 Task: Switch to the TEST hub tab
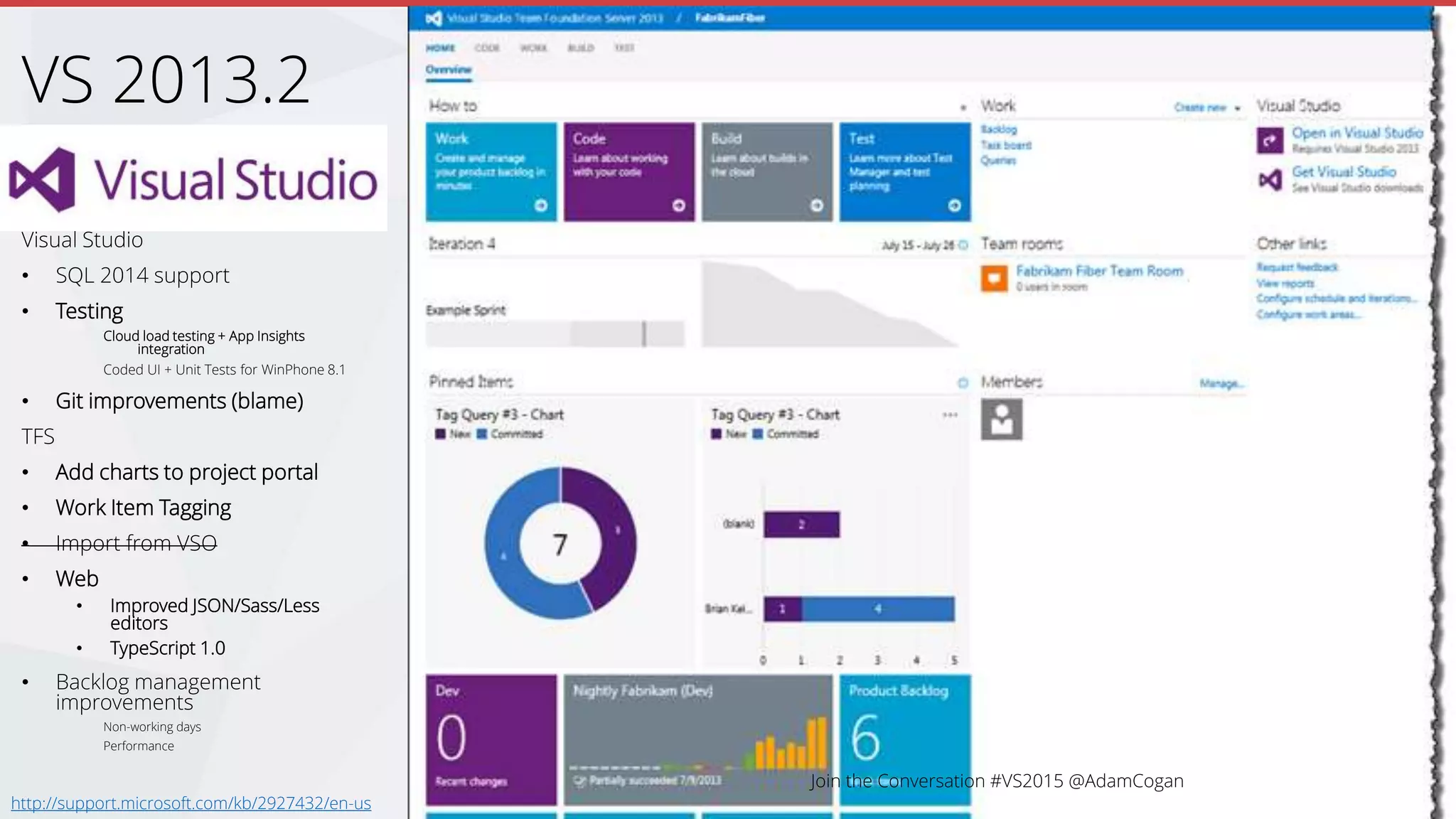[624, 48]
